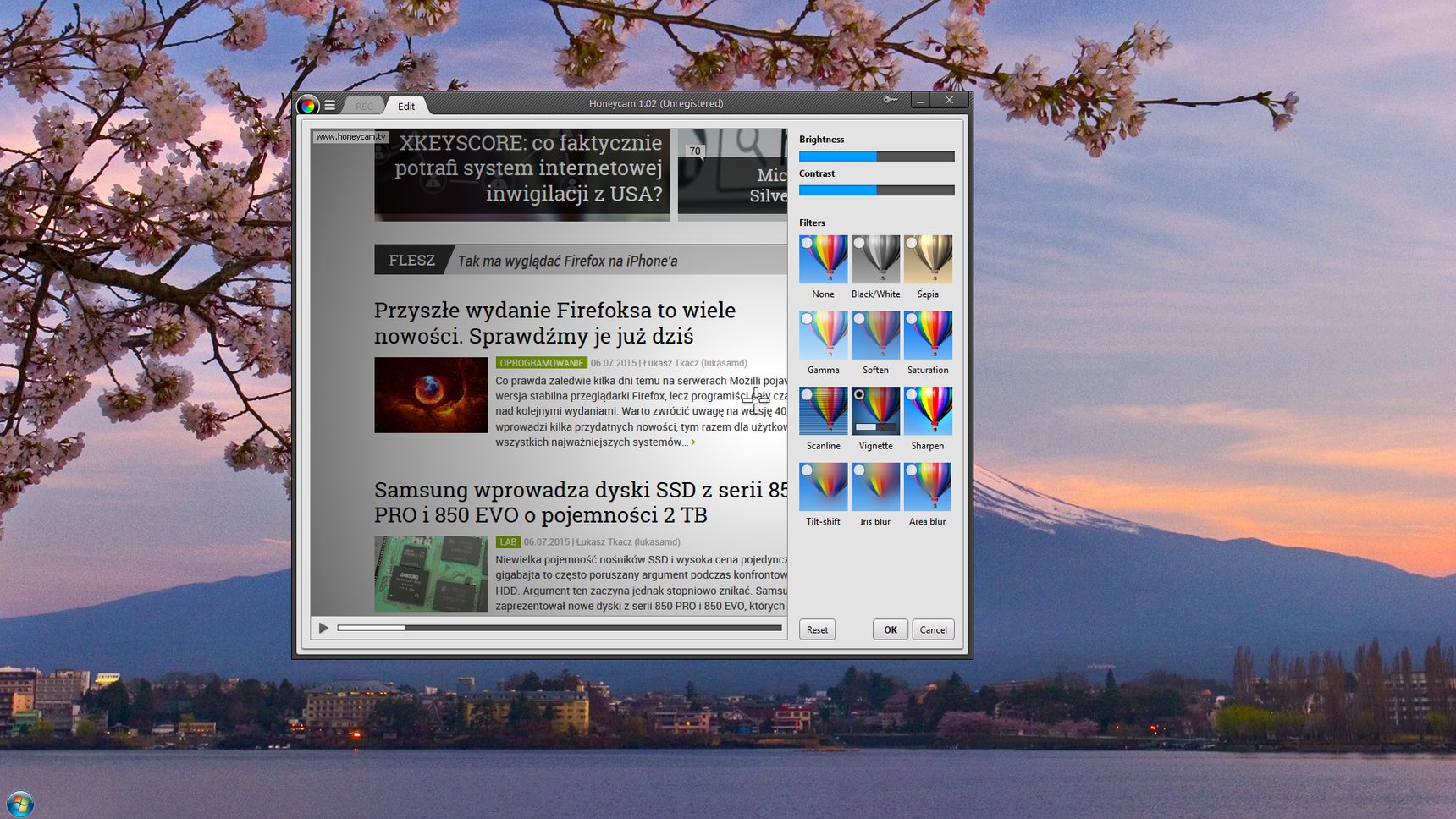This screenshot has width=1456, height=819.
Task: Click the Vignette label text
Action: click(875, 446)
